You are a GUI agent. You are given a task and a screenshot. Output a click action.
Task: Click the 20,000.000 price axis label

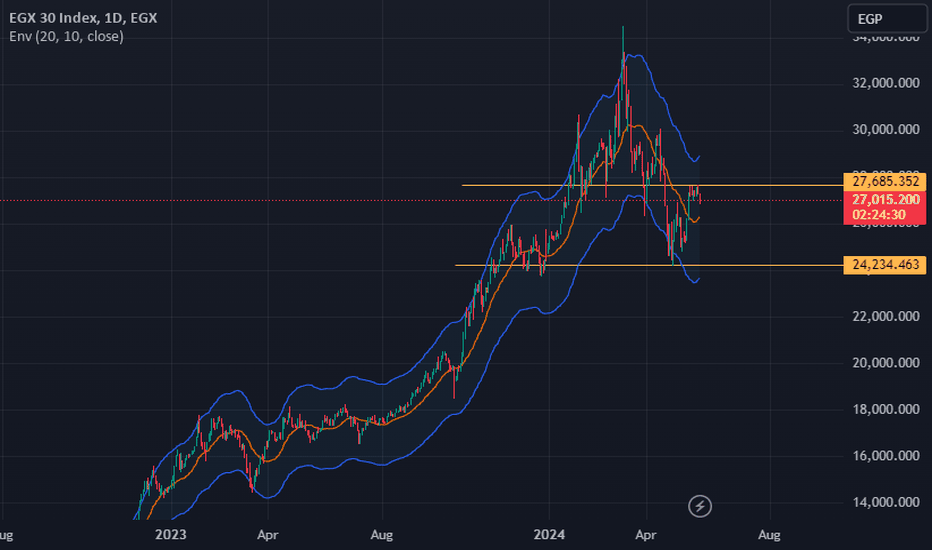886,363
